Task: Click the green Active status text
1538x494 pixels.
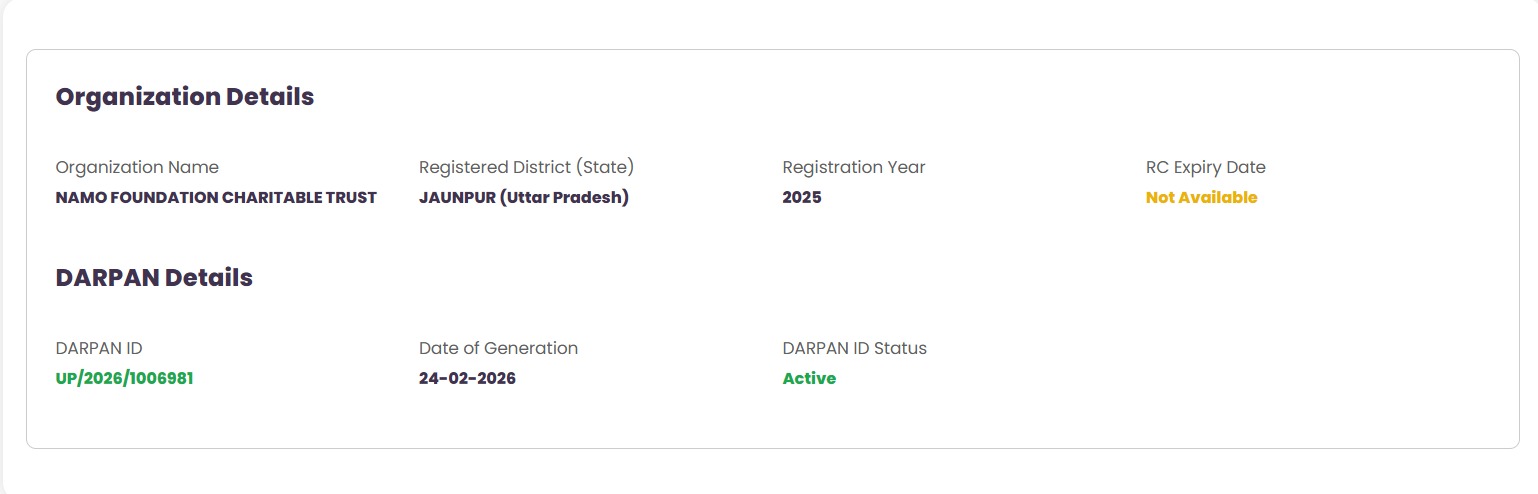Action: pyautogui.click(x=809, y=379)
